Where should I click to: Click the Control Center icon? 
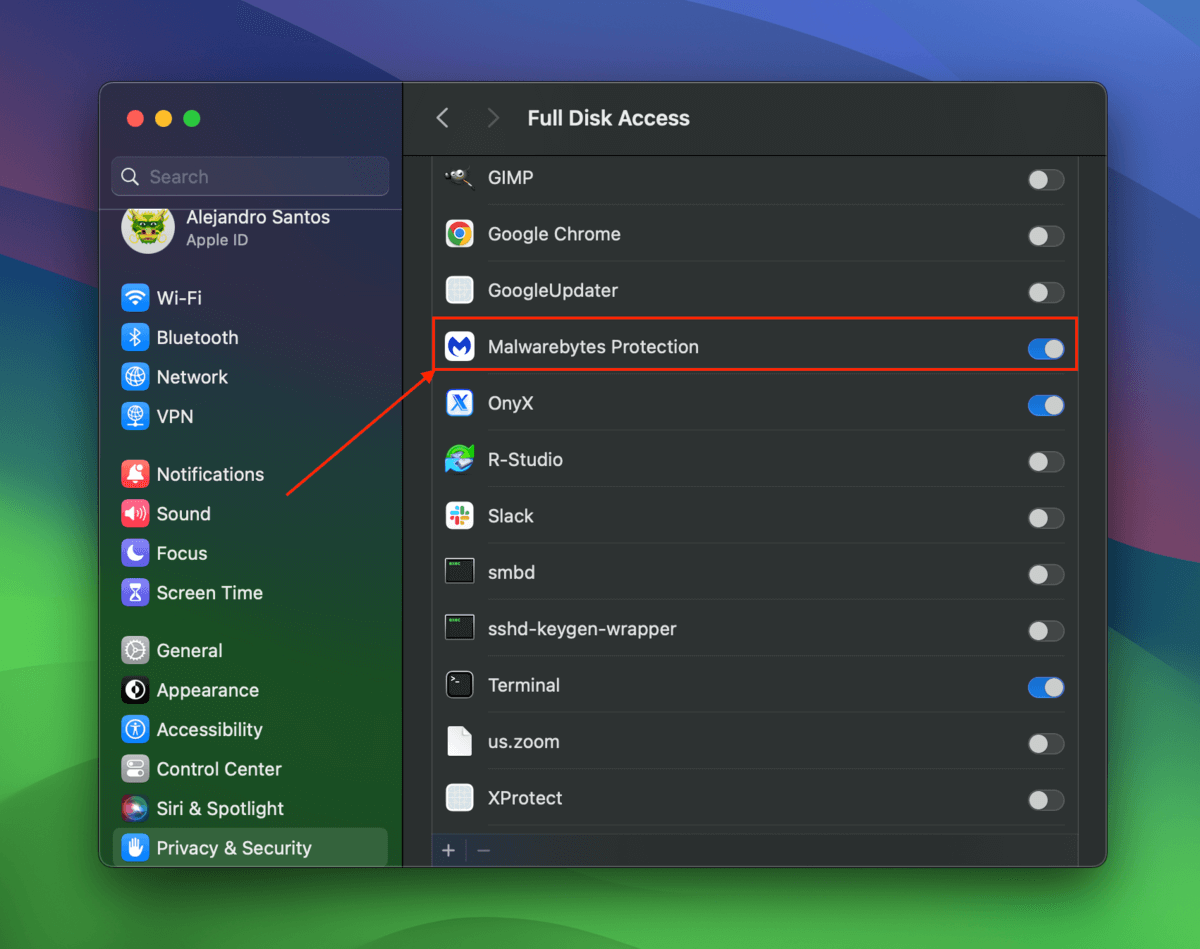point(135,769)
